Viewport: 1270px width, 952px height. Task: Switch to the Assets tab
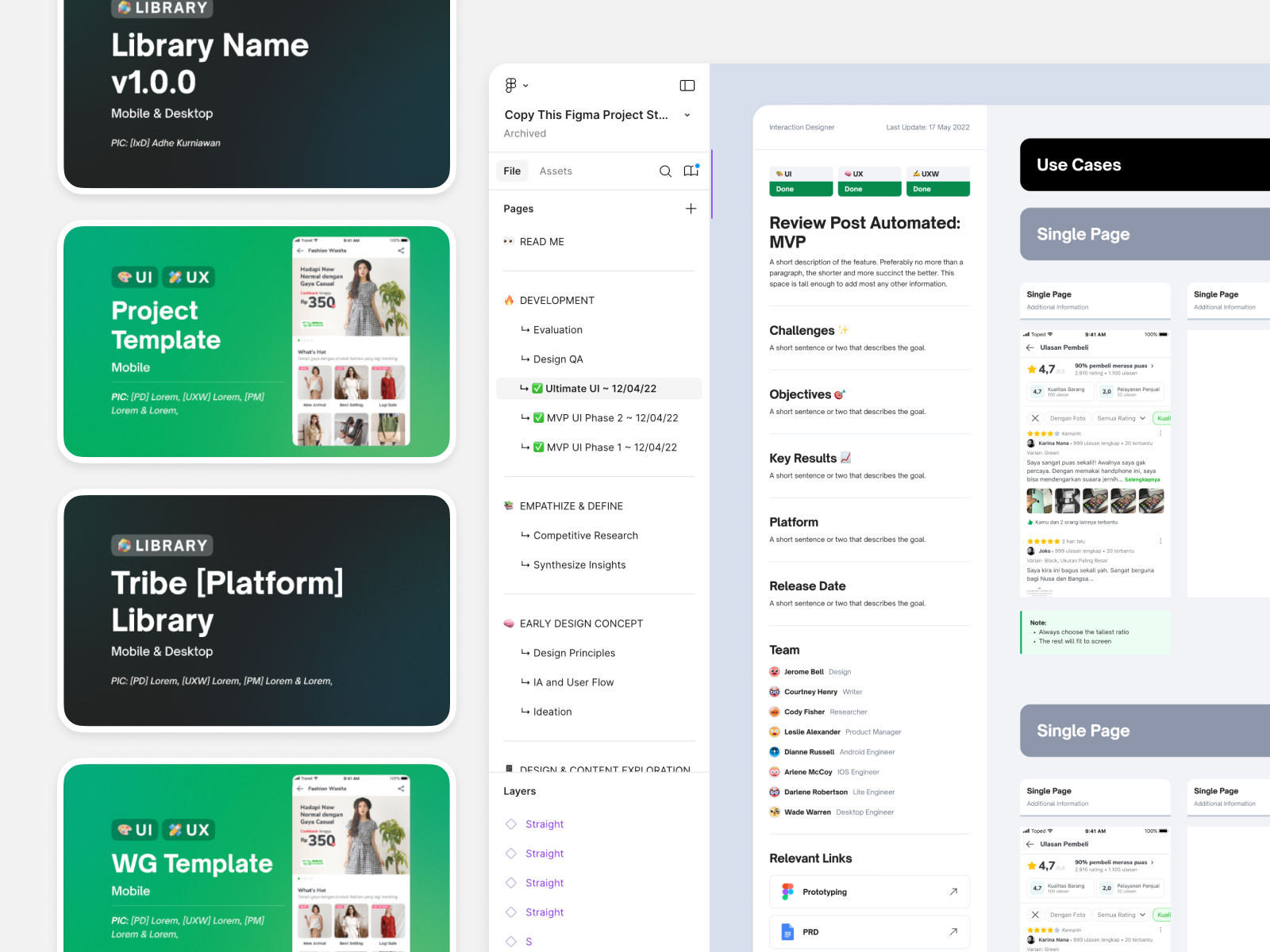click(556, 171)
